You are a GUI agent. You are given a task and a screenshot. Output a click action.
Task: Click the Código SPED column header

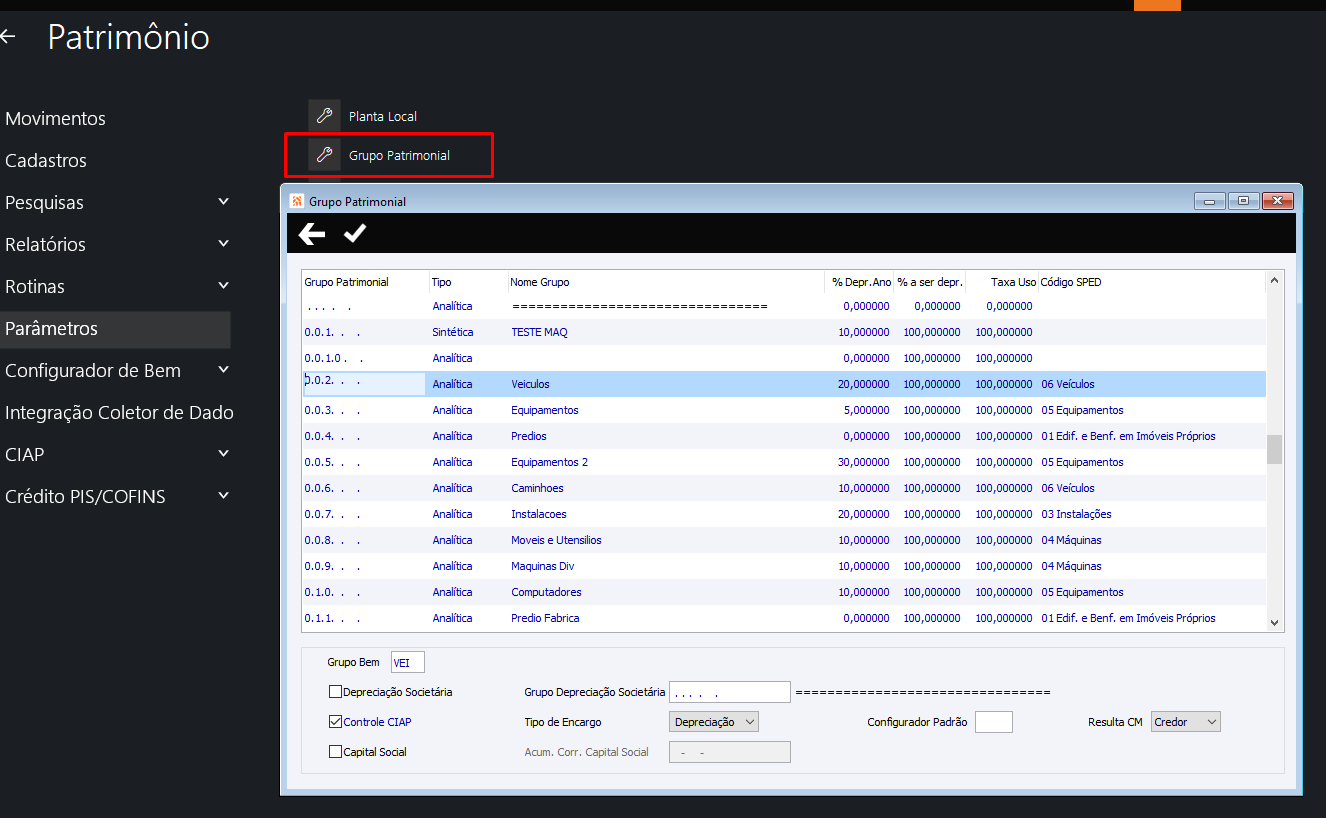1151,282
